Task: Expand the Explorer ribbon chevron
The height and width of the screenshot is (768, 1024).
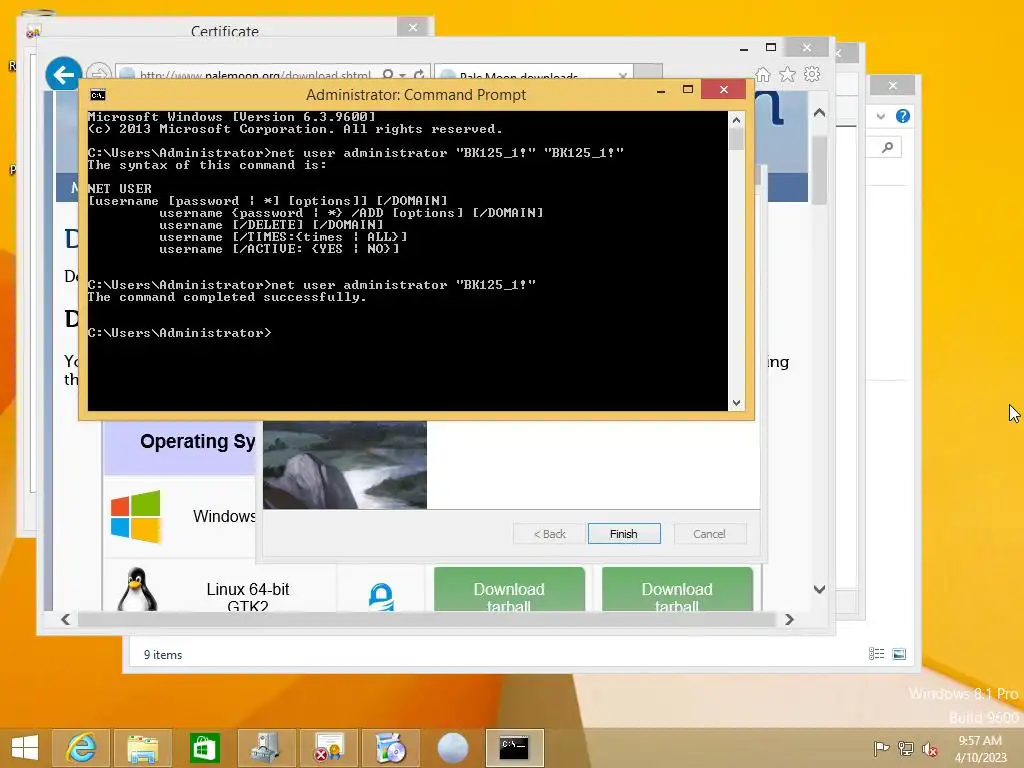Action: click(x=880, y=116)
